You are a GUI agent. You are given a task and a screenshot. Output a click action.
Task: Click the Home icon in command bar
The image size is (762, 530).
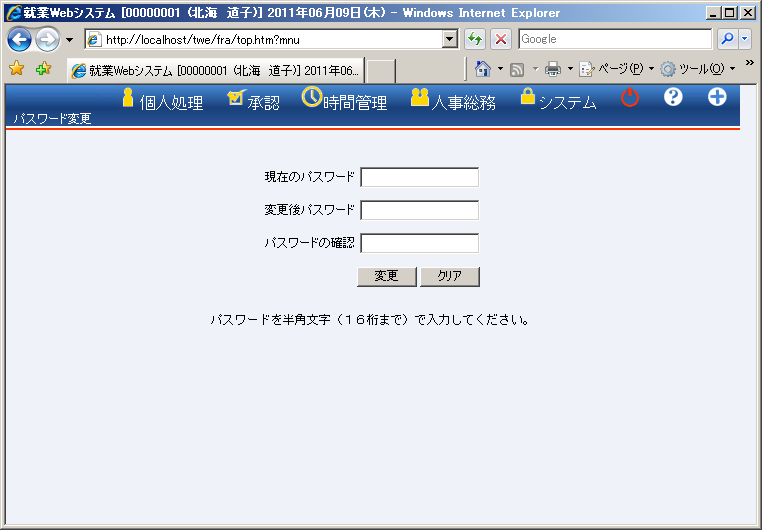coord(483,69)
